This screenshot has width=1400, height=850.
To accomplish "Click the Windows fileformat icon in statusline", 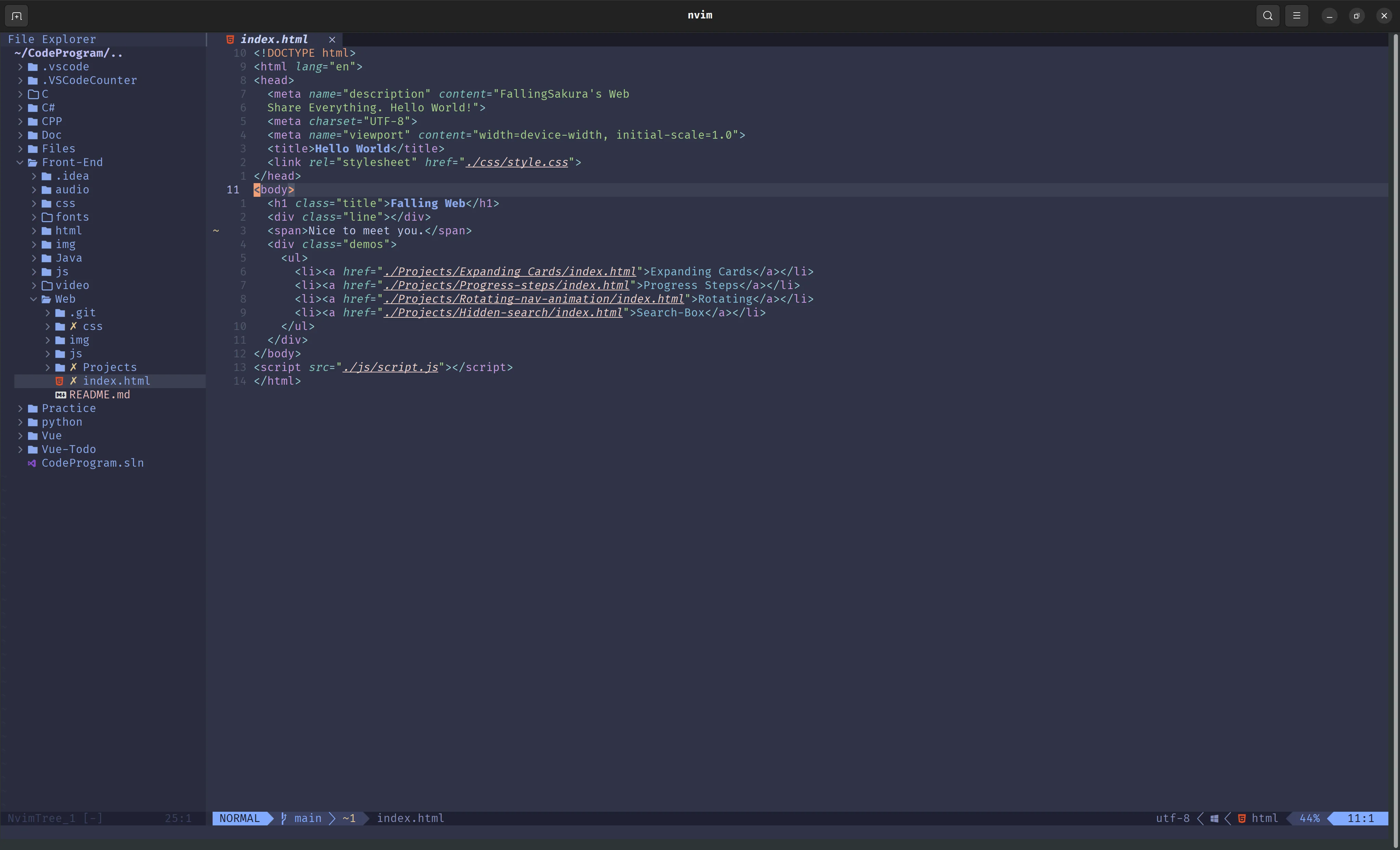I will (1214, 818).
